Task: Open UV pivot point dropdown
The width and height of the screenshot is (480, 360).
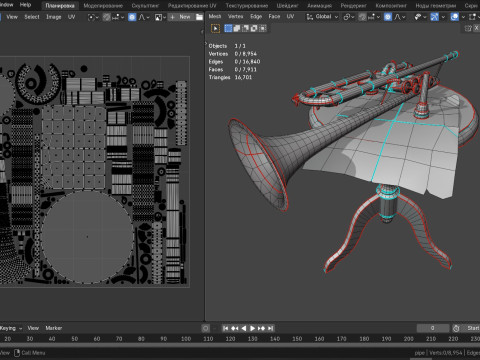Action: pyautogui.click(x=93, y=17)
